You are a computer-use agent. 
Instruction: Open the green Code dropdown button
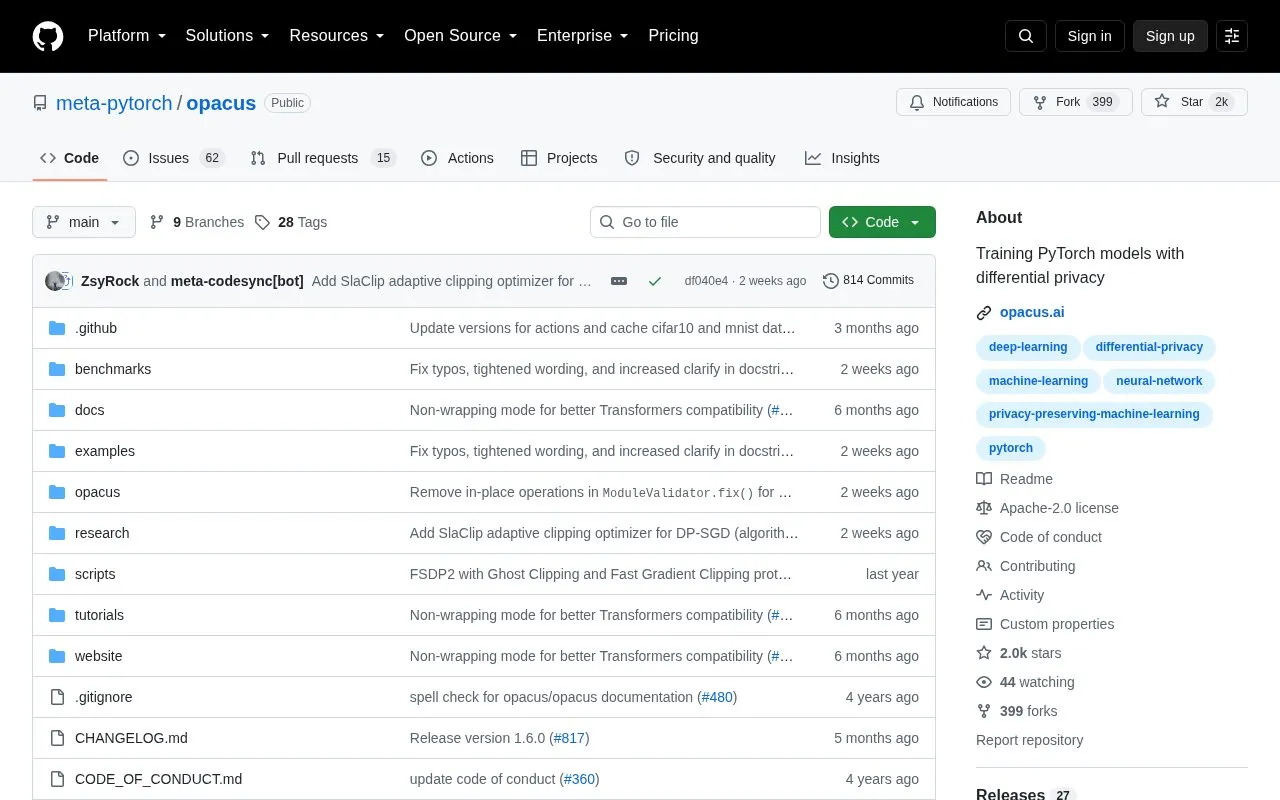[x=882, y=222]
